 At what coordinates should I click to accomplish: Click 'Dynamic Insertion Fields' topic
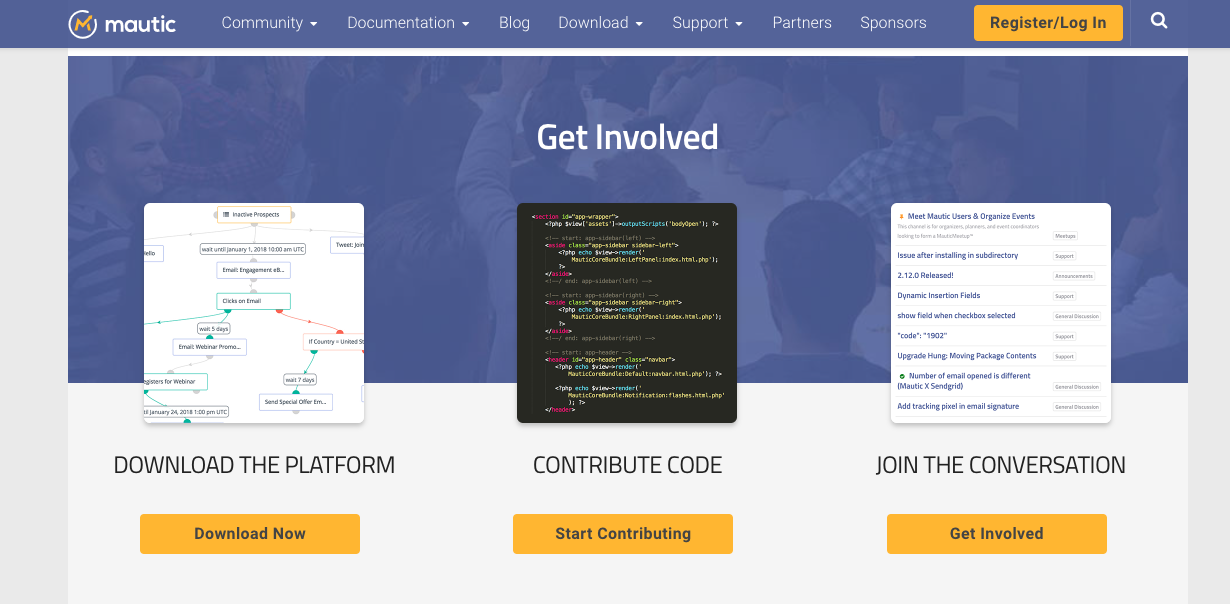938,295
